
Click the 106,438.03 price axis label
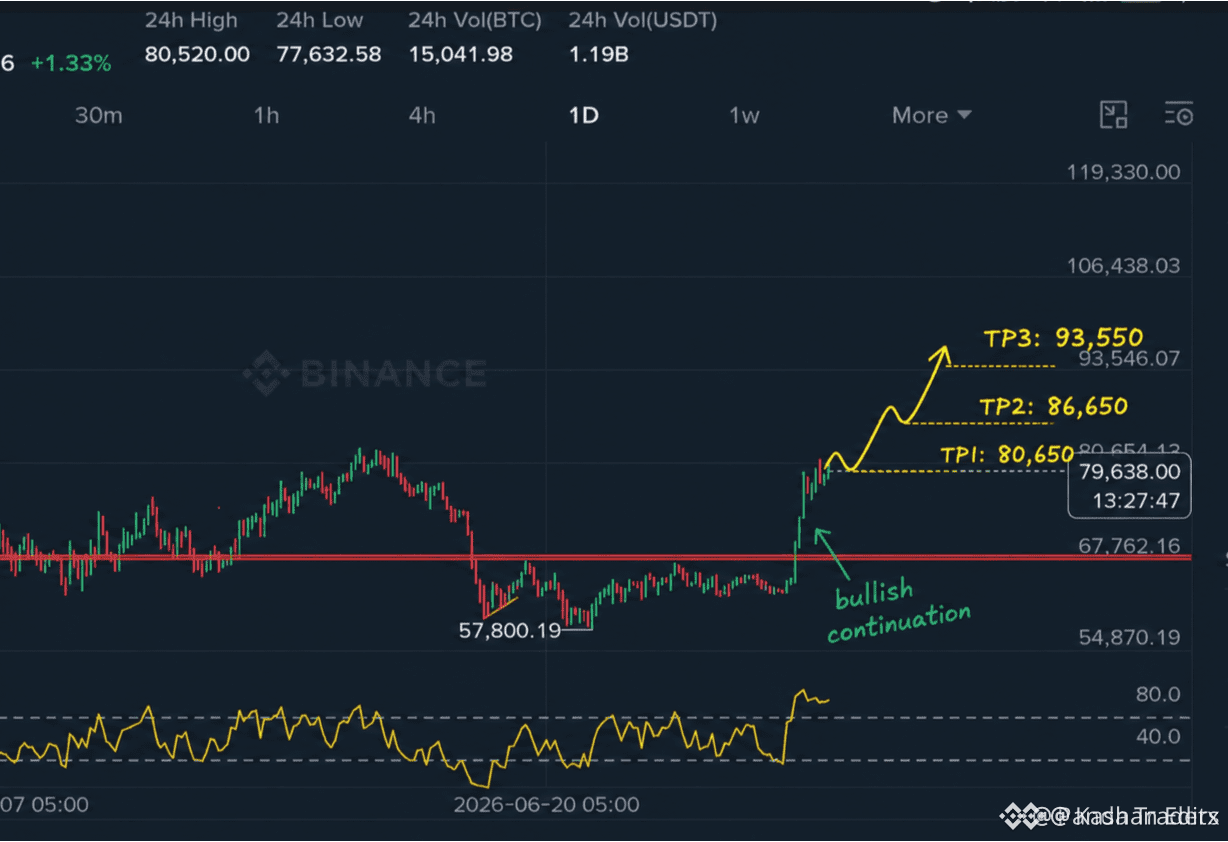coord(1124,266)
